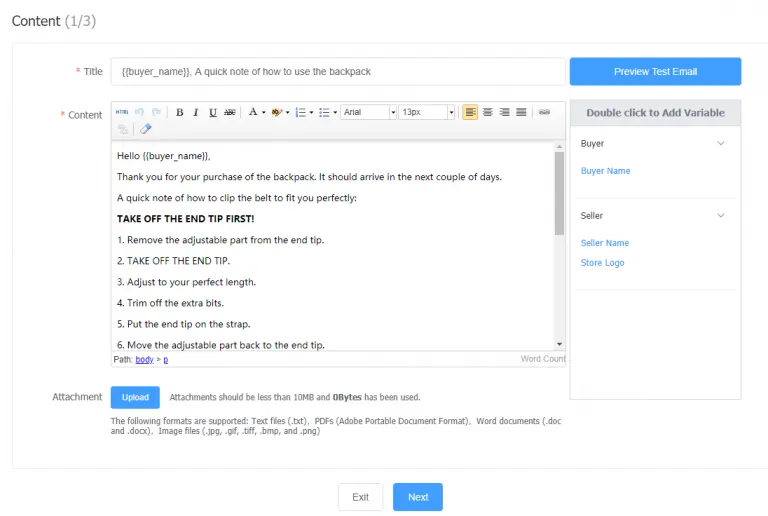The height and width of the screenshot is (516, 768).
Task: Open the Arial font family dropdown
Action: [369, 113]
